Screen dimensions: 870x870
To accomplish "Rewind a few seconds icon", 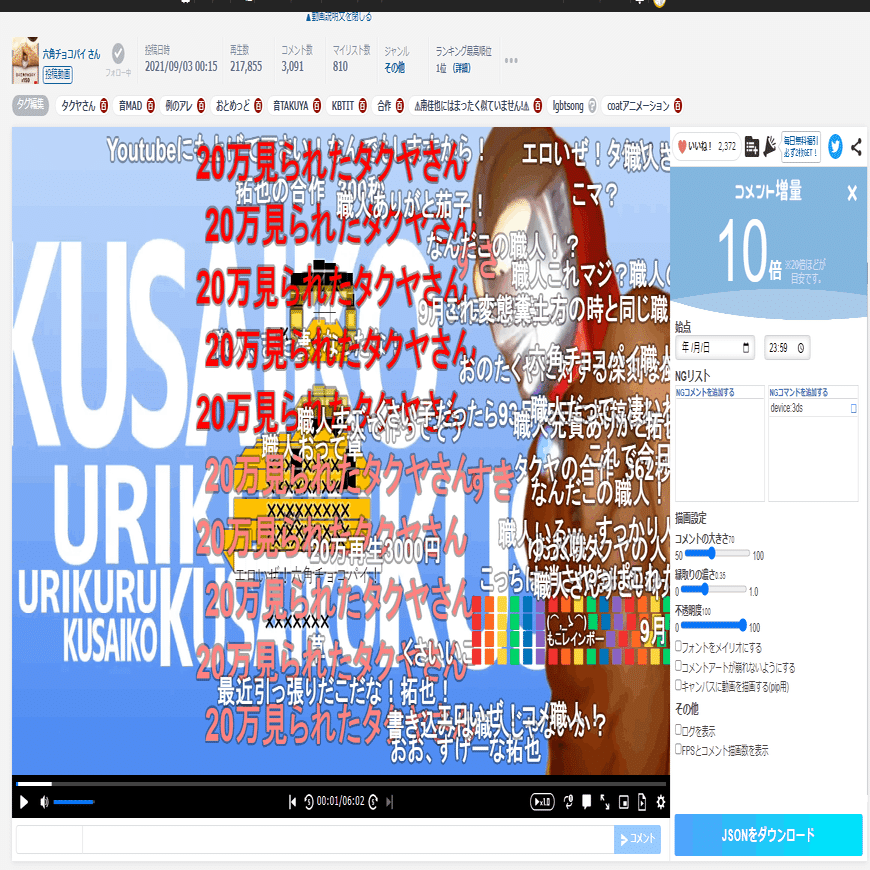I will 309,802.
